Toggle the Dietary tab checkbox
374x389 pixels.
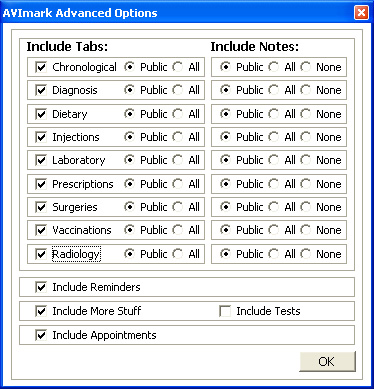coord(41,114)
